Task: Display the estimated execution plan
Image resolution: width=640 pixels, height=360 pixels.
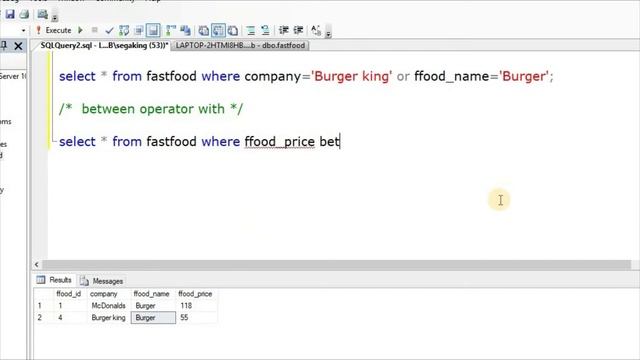Action: (124, 31)
